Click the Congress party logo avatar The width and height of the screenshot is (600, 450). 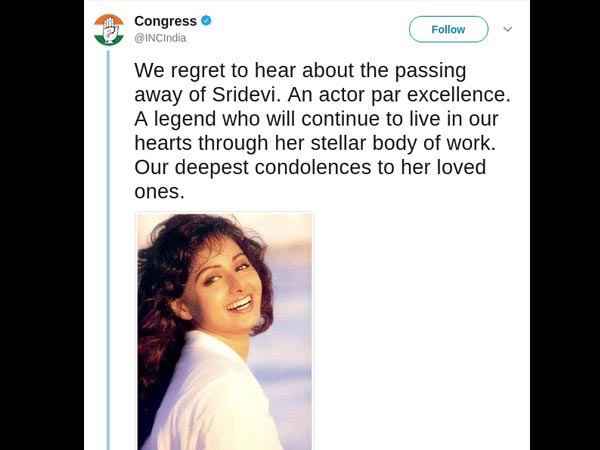click(109, 30)
